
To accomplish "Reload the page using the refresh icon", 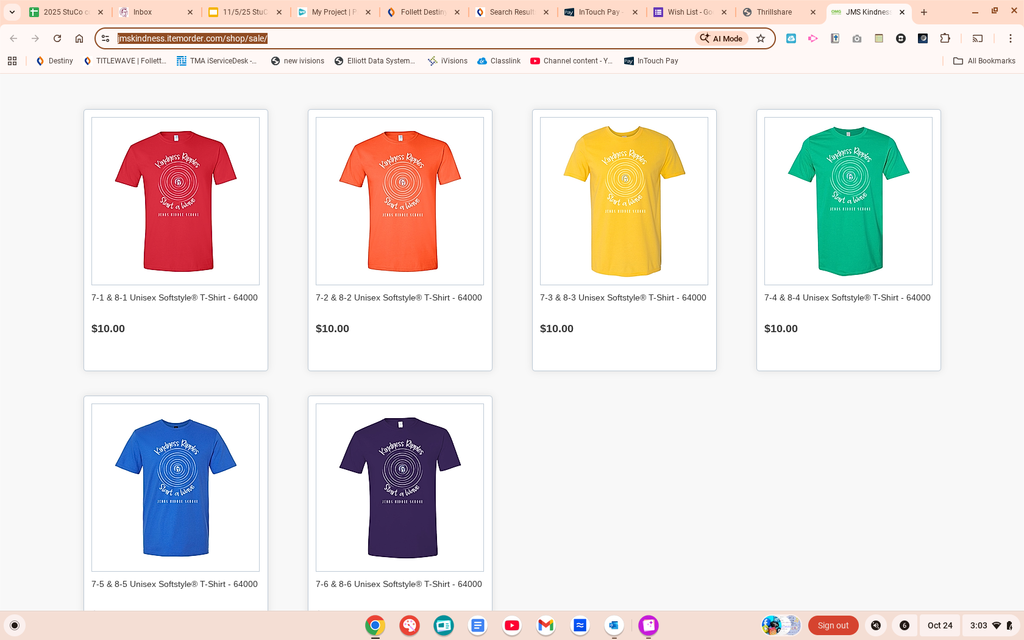I will pos(57,38).
